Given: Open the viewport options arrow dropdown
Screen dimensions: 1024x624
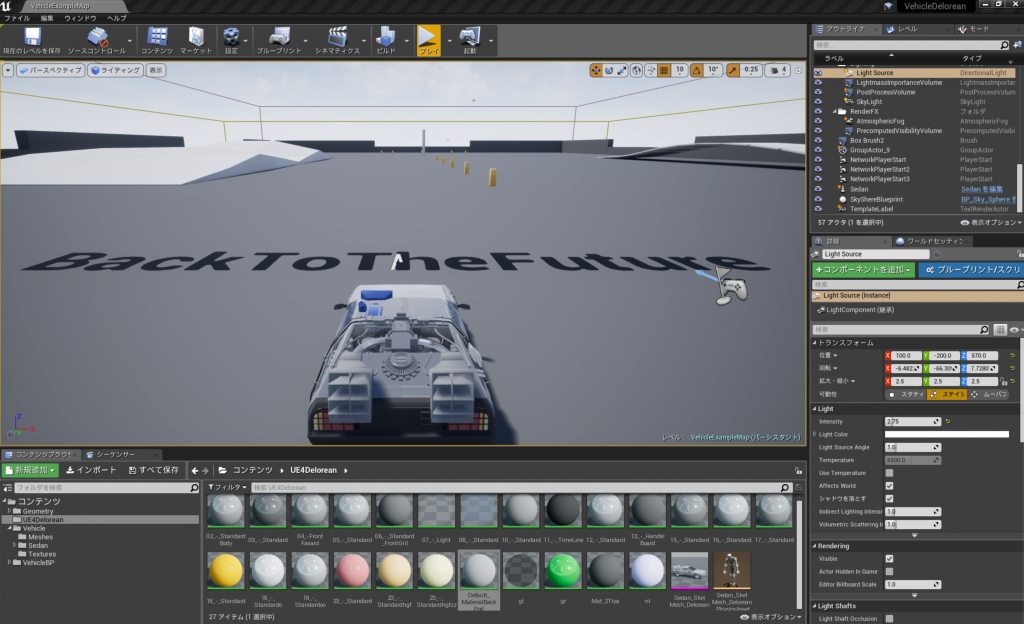Looking at the screenshot, I should pyautogui.click(x=8, y=70).
